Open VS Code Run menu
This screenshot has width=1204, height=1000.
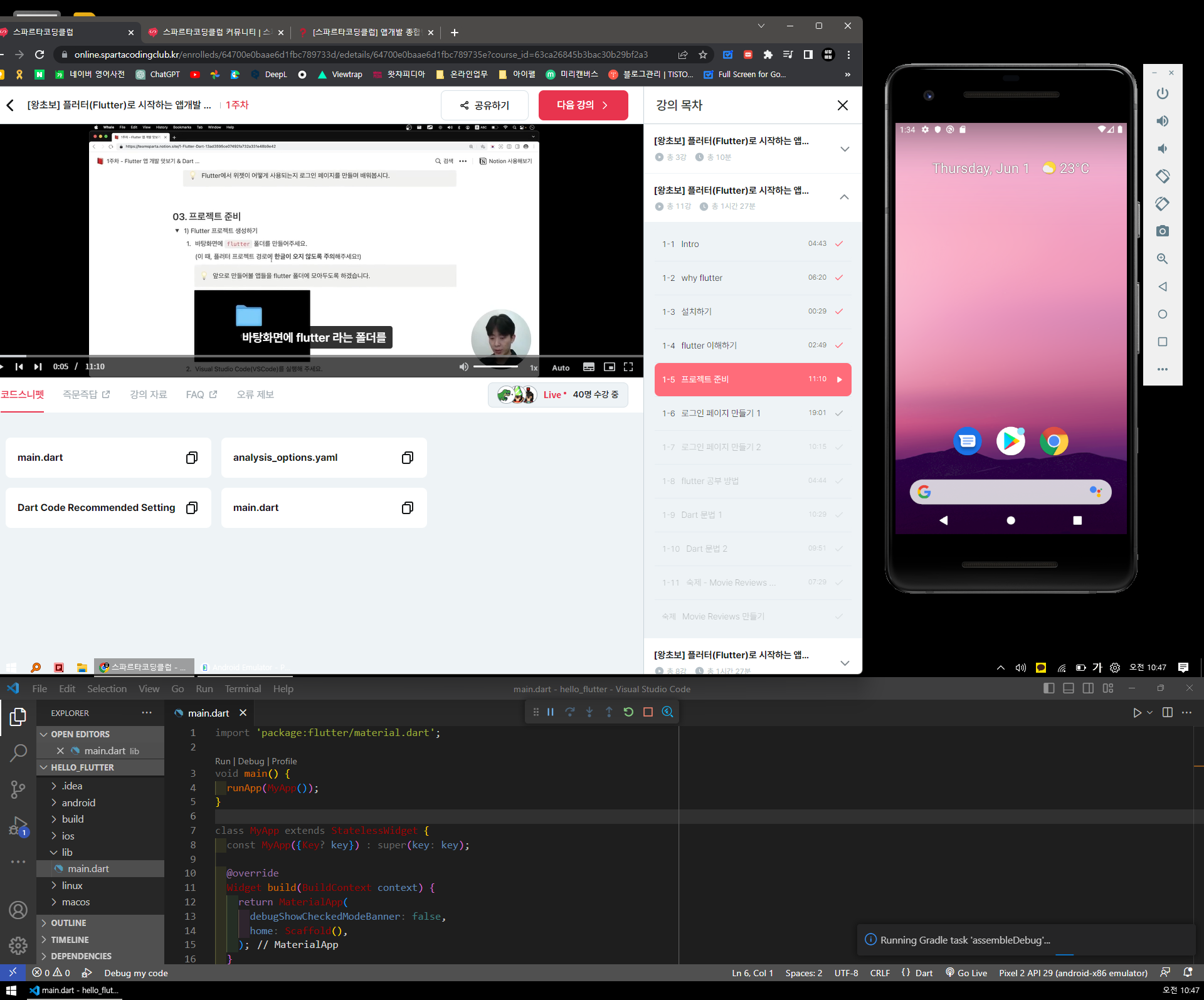(204, 689)
